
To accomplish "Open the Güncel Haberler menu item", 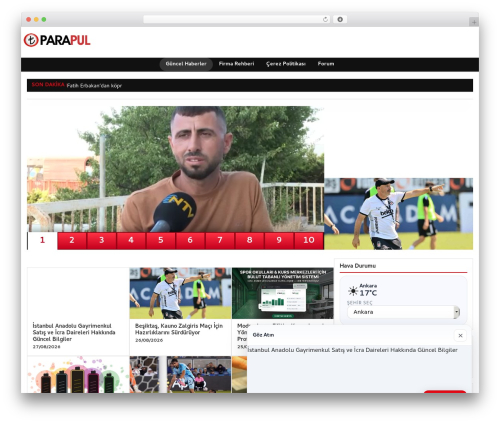I will [186, 64].
